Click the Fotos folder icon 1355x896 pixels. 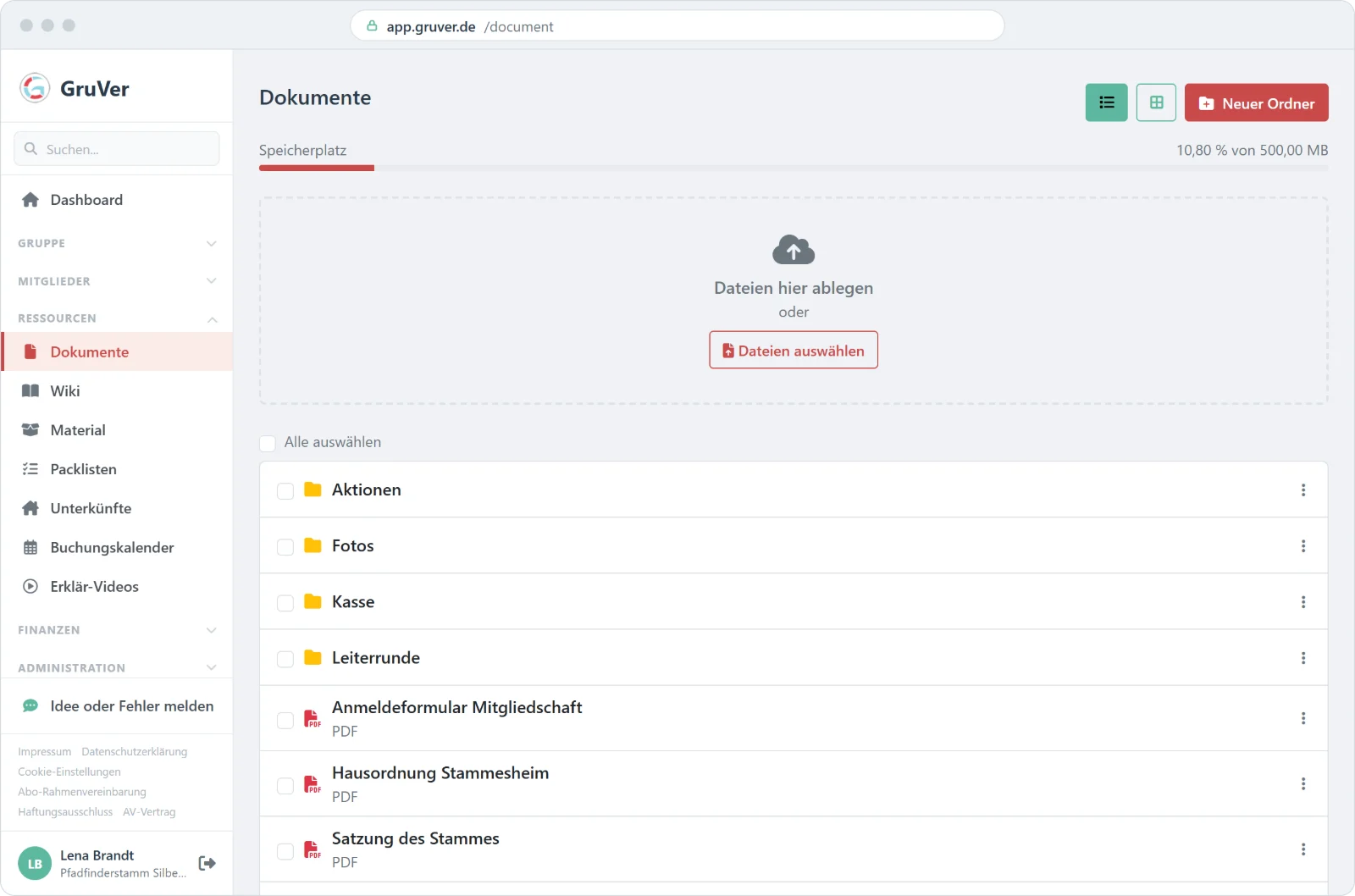(x=312, y=545)
